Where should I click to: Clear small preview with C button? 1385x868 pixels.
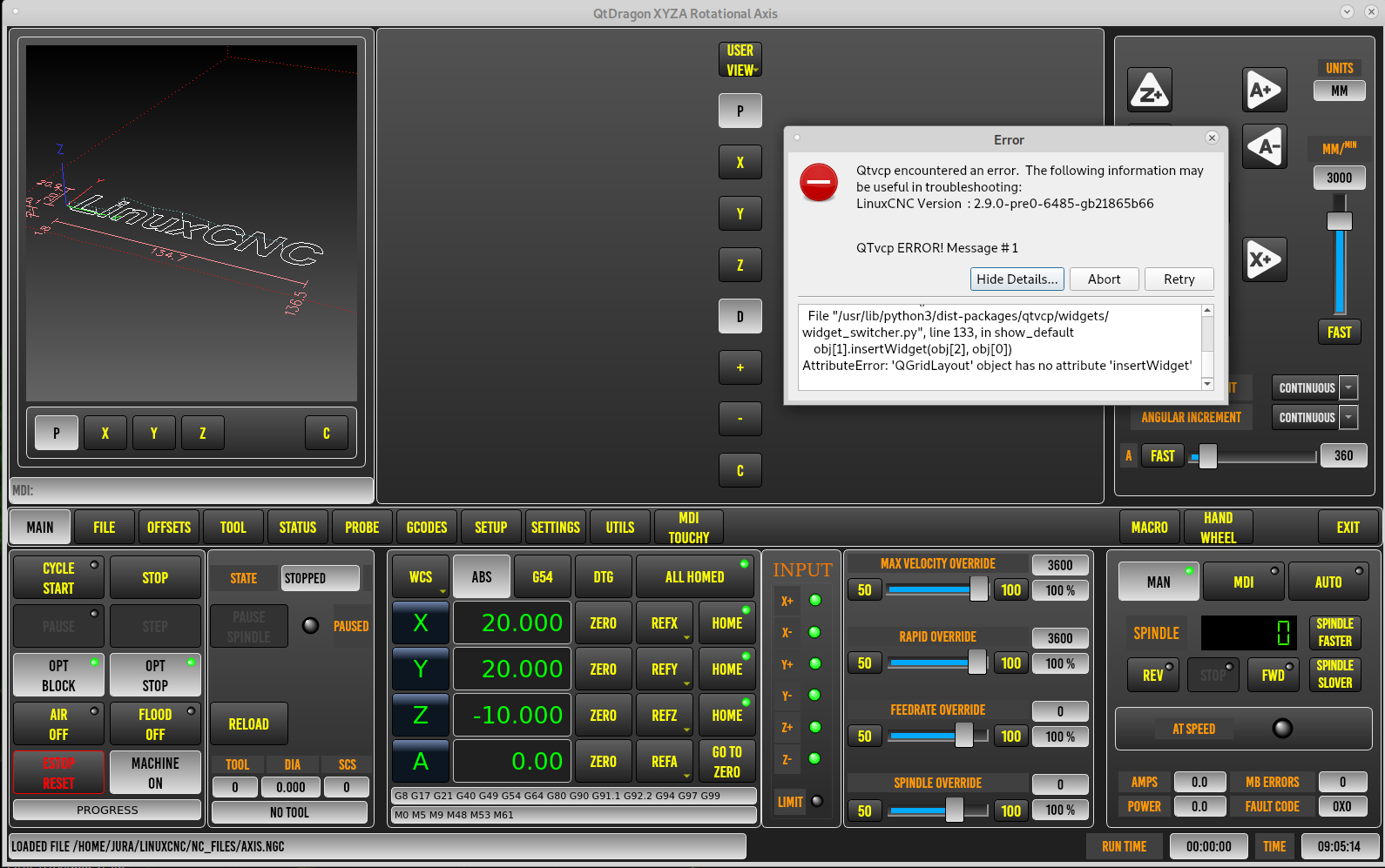(x=327, y=433)
